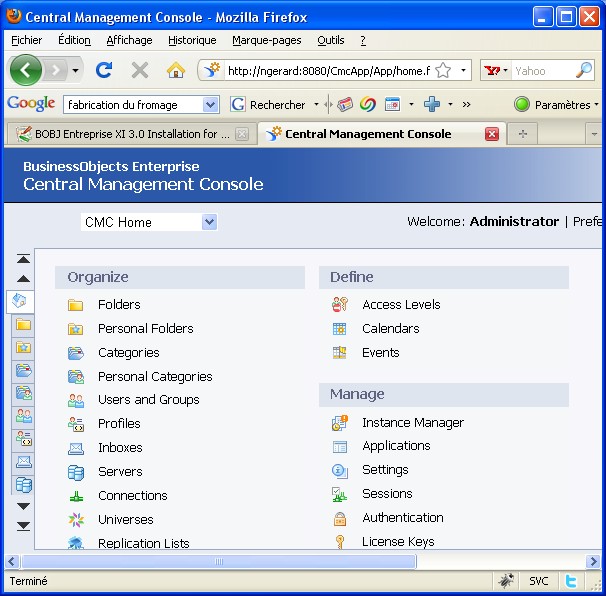Click the sidebar jump-to-top arrow
The image size is (606, 596).
[24, 259]
